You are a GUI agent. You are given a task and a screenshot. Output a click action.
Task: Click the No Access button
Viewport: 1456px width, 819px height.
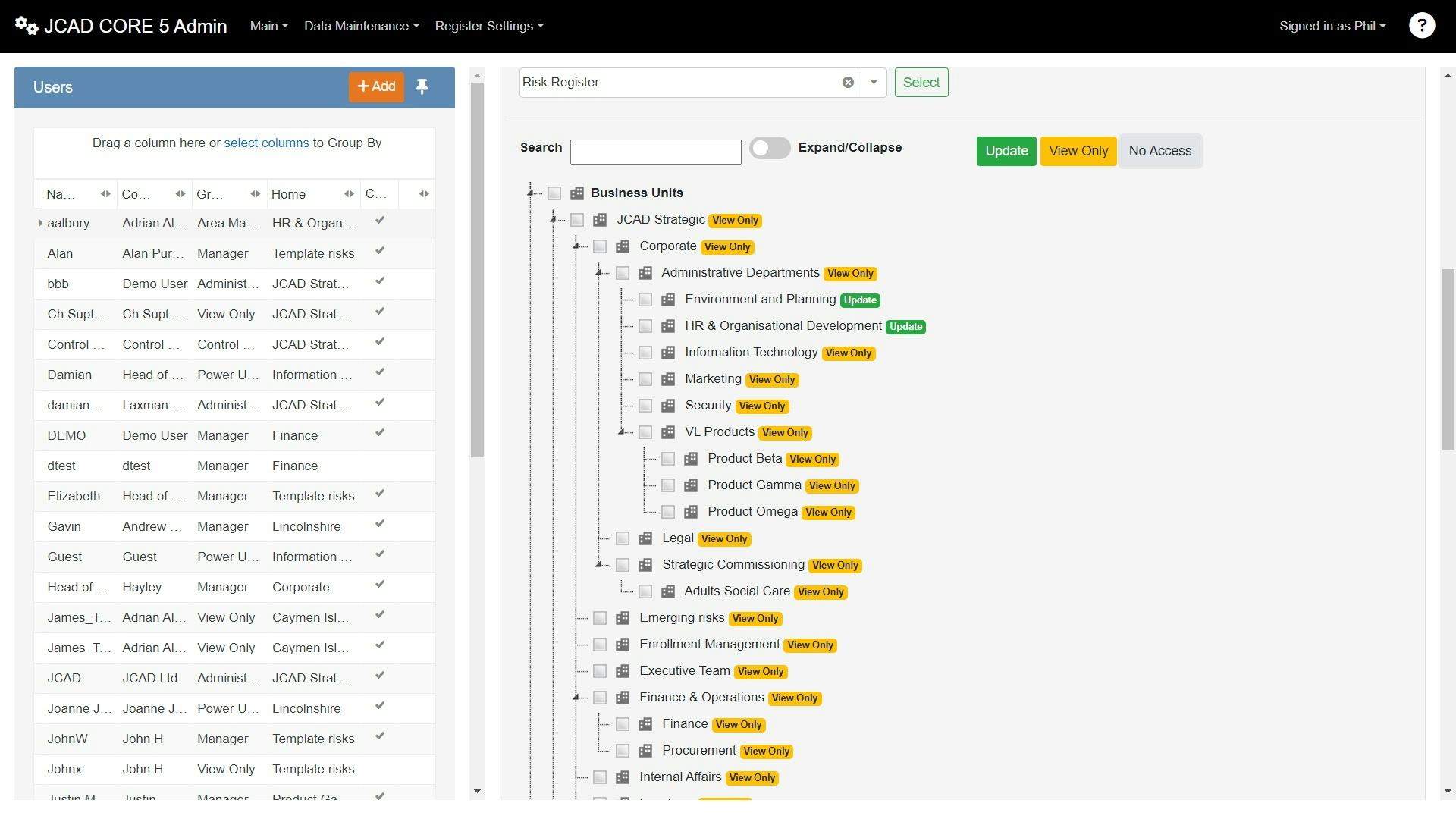pos(1159,151)
